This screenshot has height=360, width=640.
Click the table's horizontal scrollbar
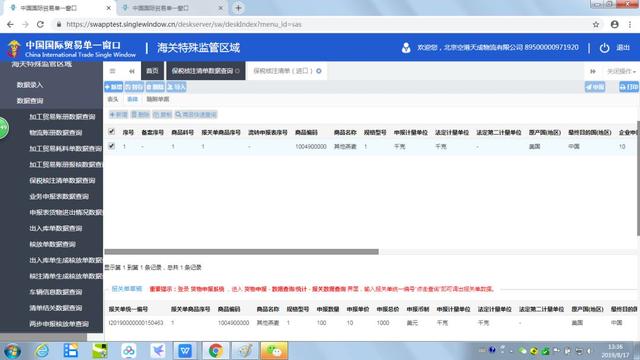242,252
